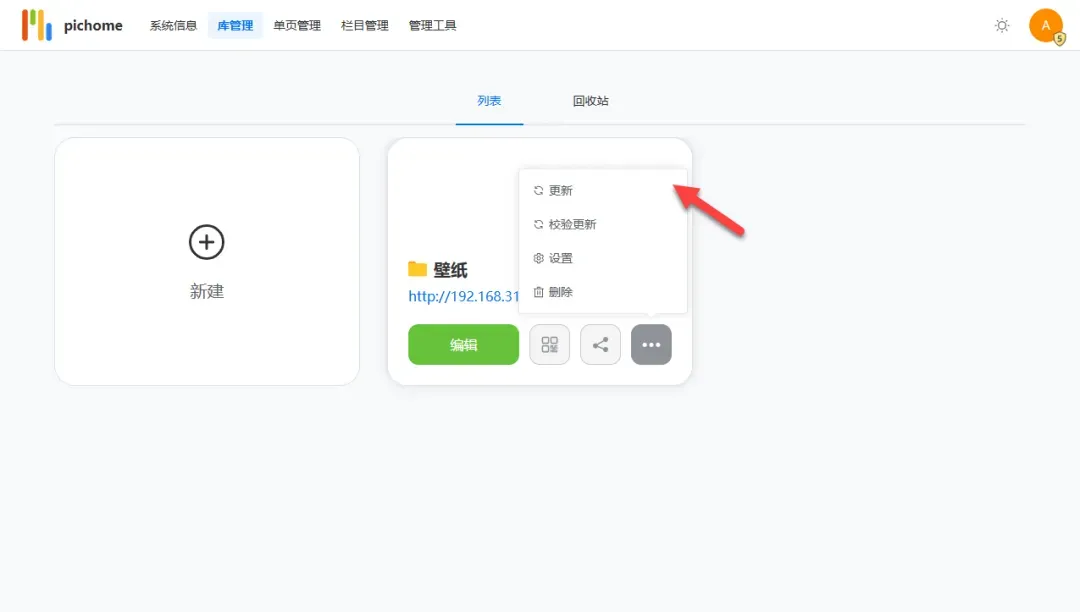Open 栏目管理 in top navigation
The height and width of the screenshot is (612, 1080).
pyautogui.click(x=364, y=25)
